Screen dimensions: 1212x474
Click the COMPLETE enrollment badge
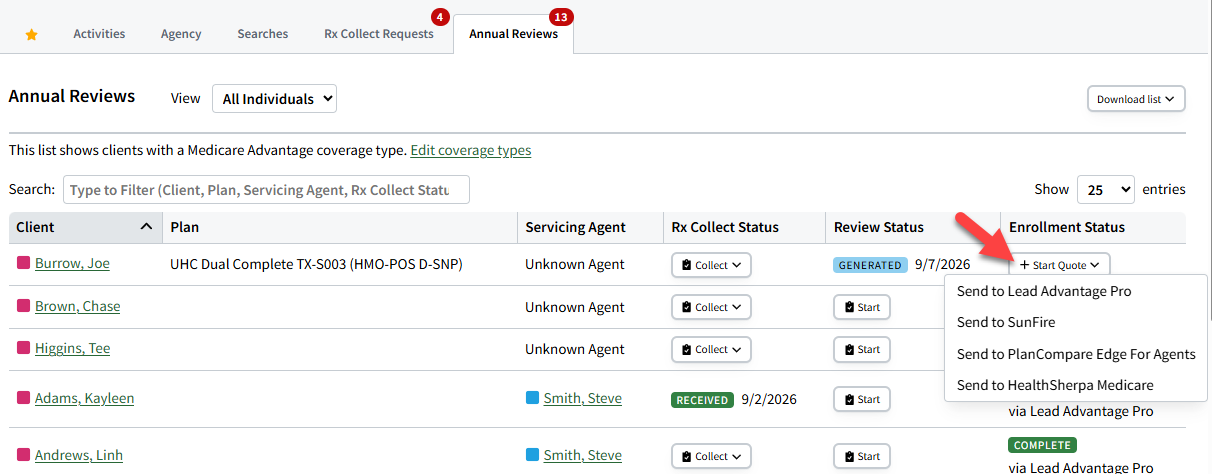1042,445
